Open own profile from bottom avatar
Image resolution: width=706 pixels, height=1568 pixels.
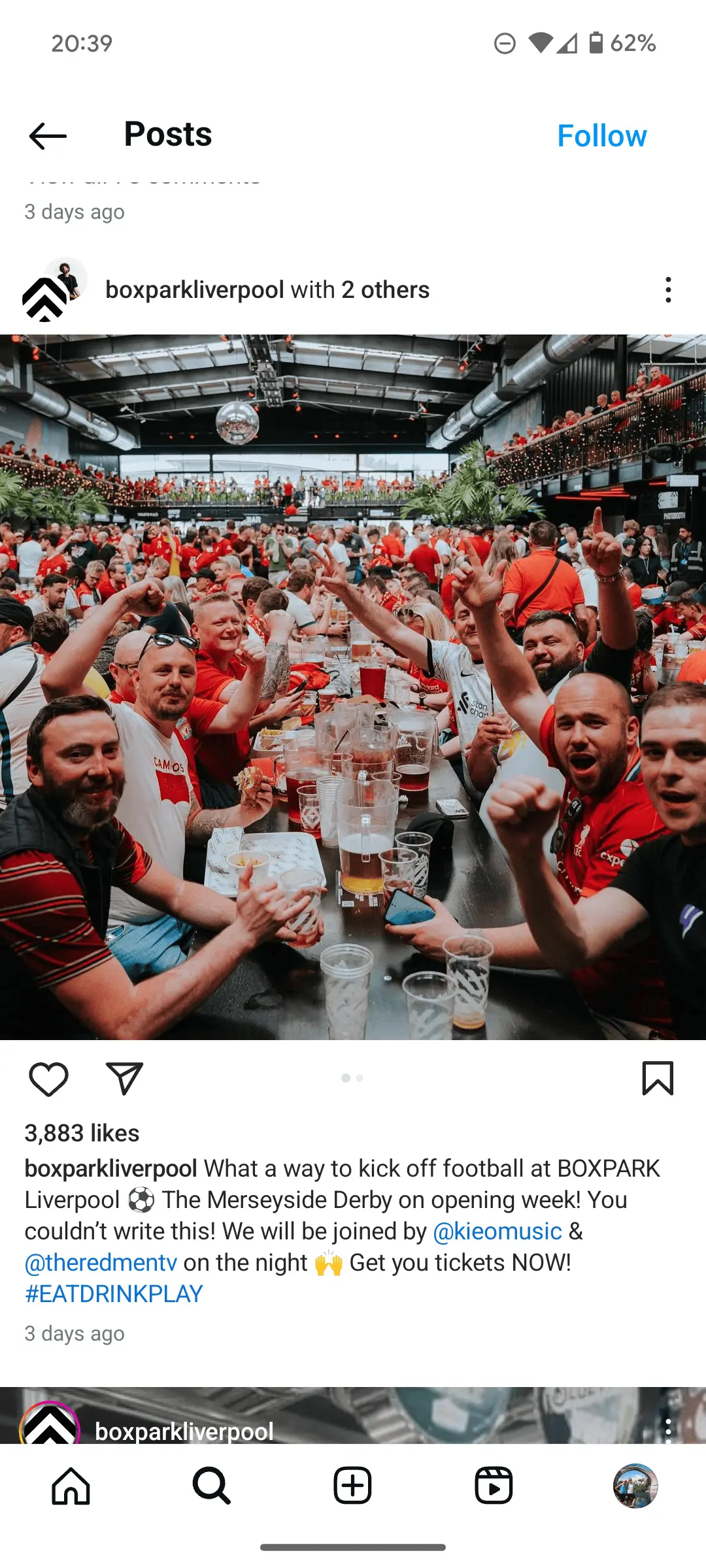[x=635, y=1486]
